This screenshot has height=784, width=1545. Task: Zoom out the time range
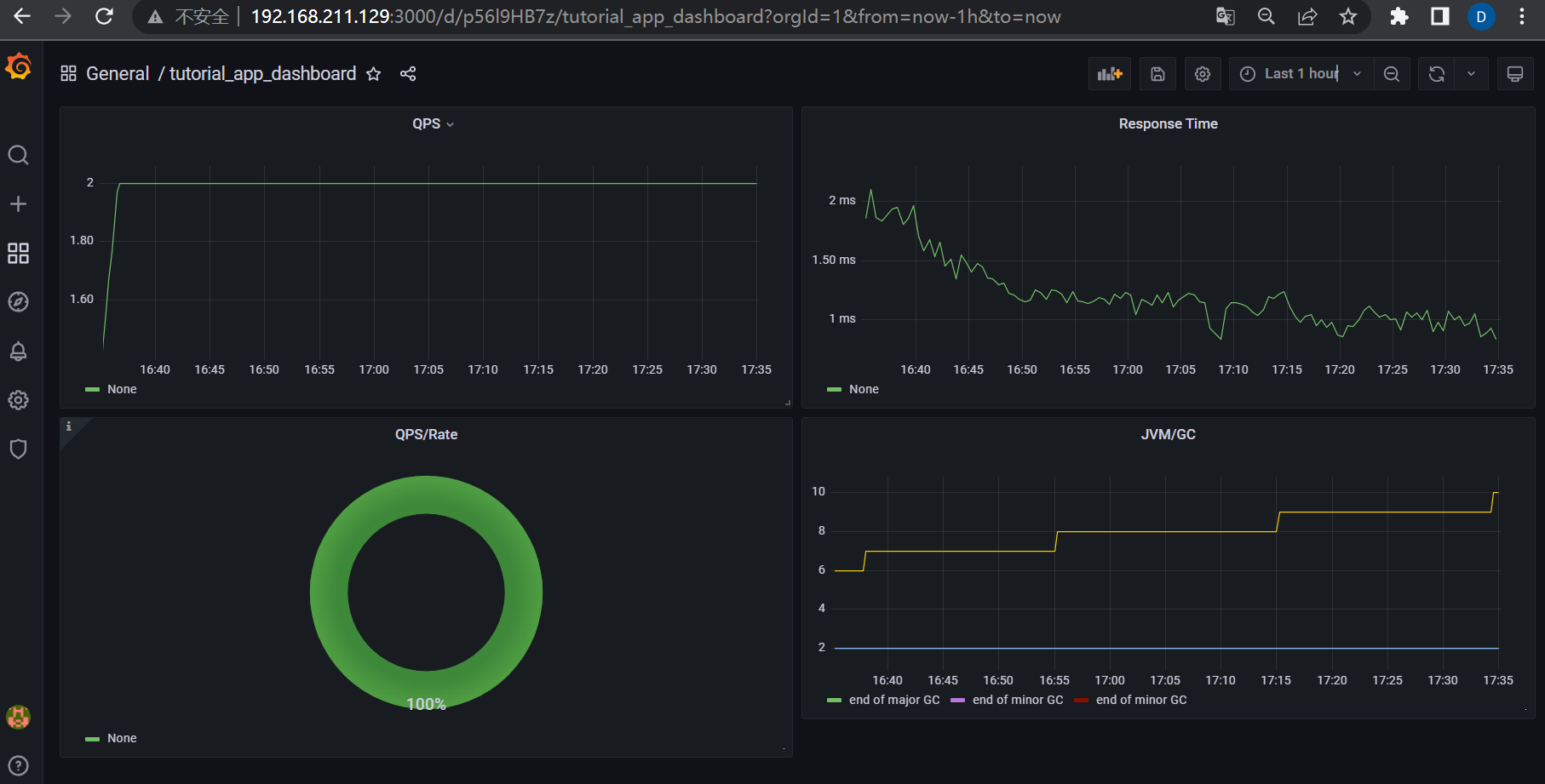tap(1392, 74)
